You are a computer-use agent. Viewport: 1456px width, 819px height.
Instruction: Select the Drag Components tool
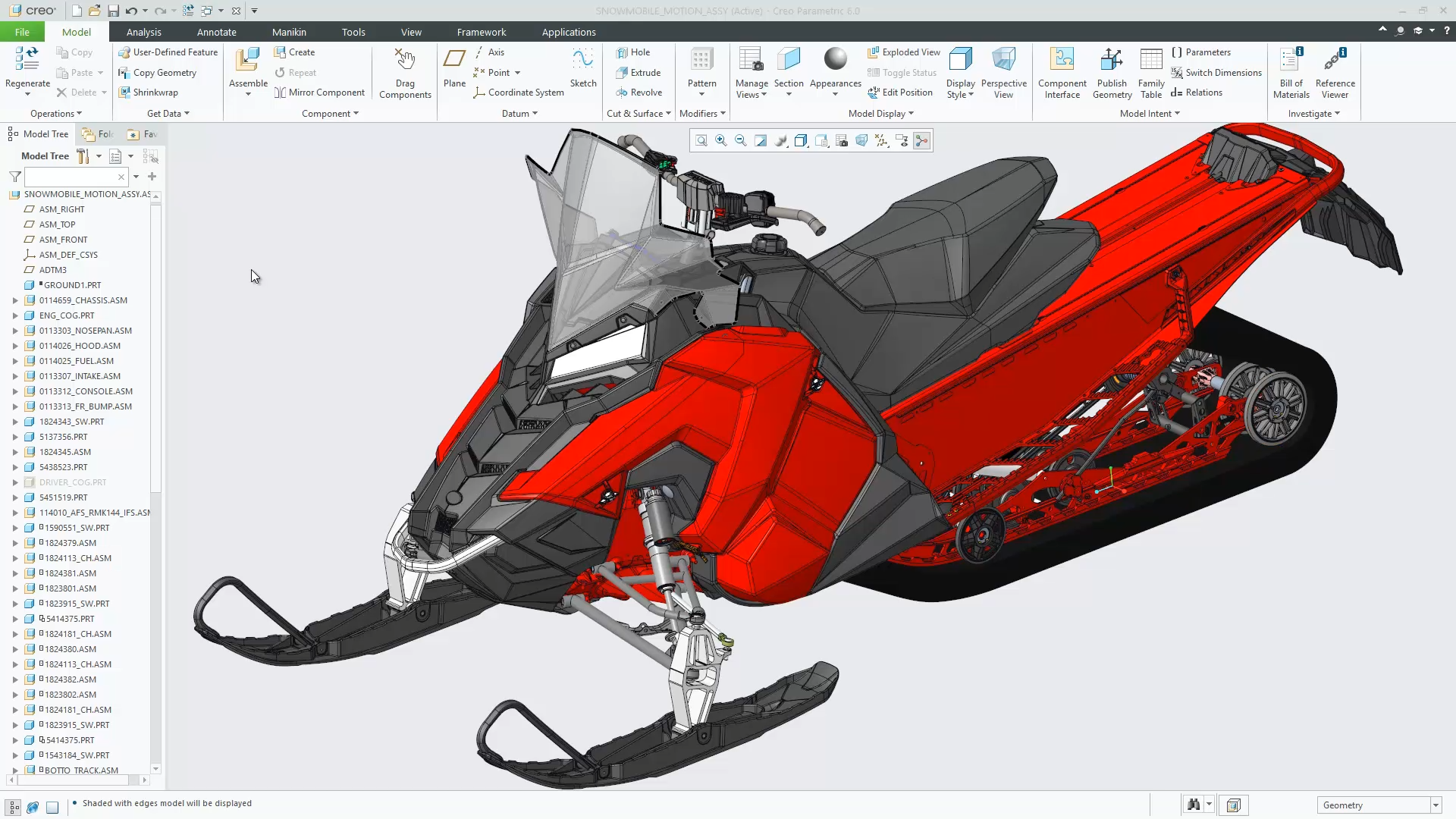[405, 72]
